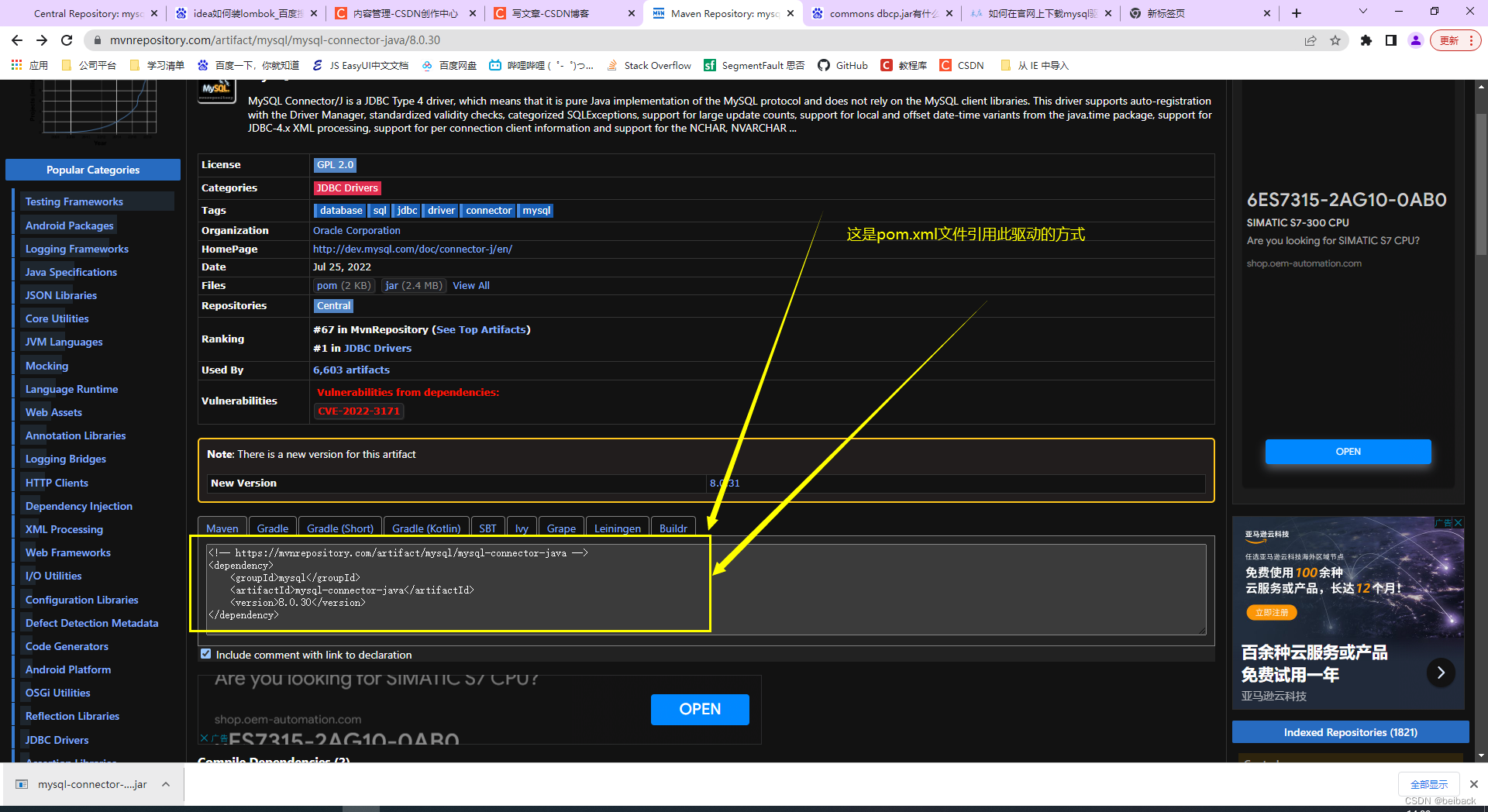The image size is (1488, 812).
Task: Open the MySQL connector homepage URL
Action: [412, 249]
